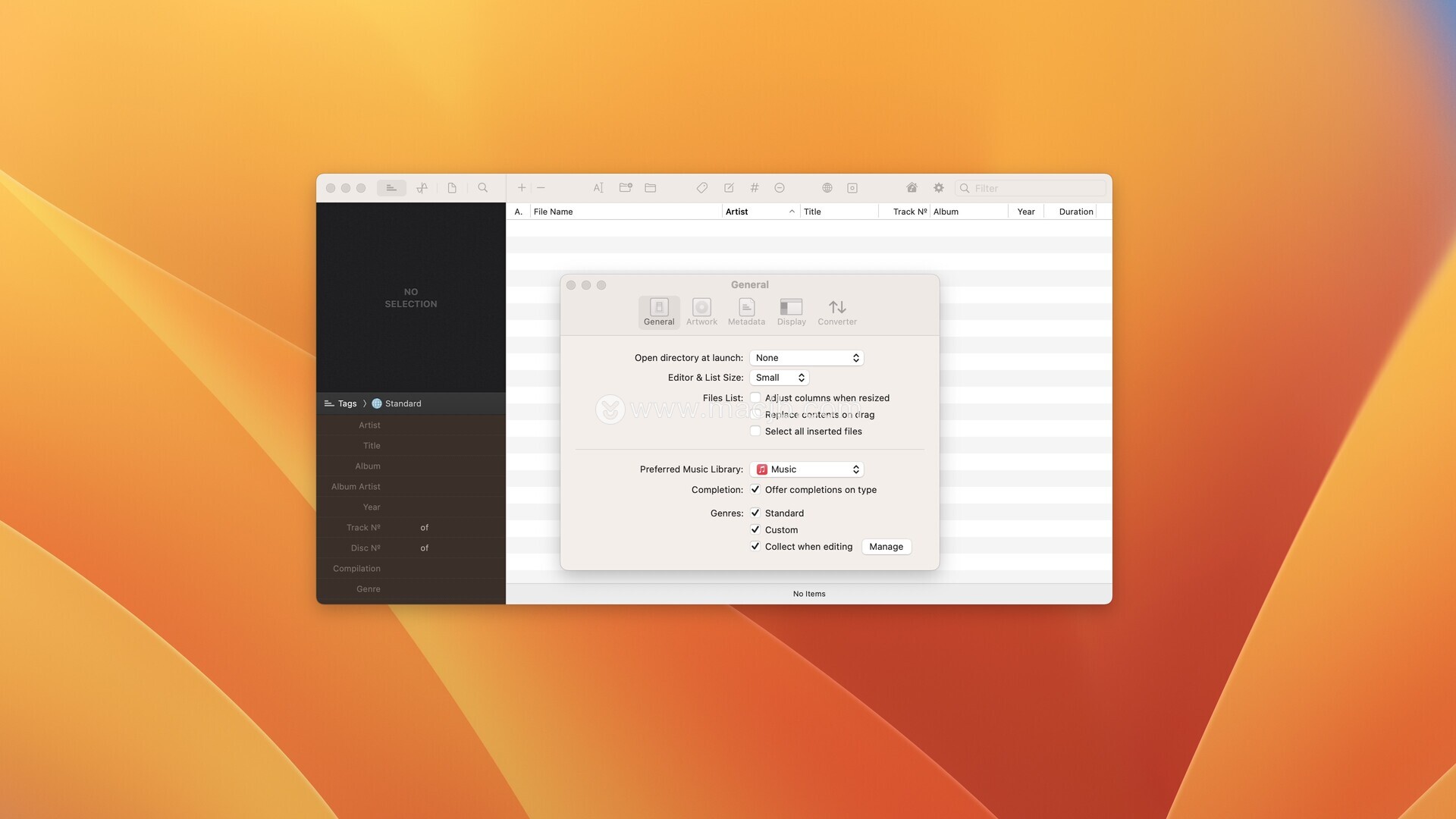Viewport: 1456px width, 819px height.
Task: Click the hash number tracks icon
Action: click(755, 188)
